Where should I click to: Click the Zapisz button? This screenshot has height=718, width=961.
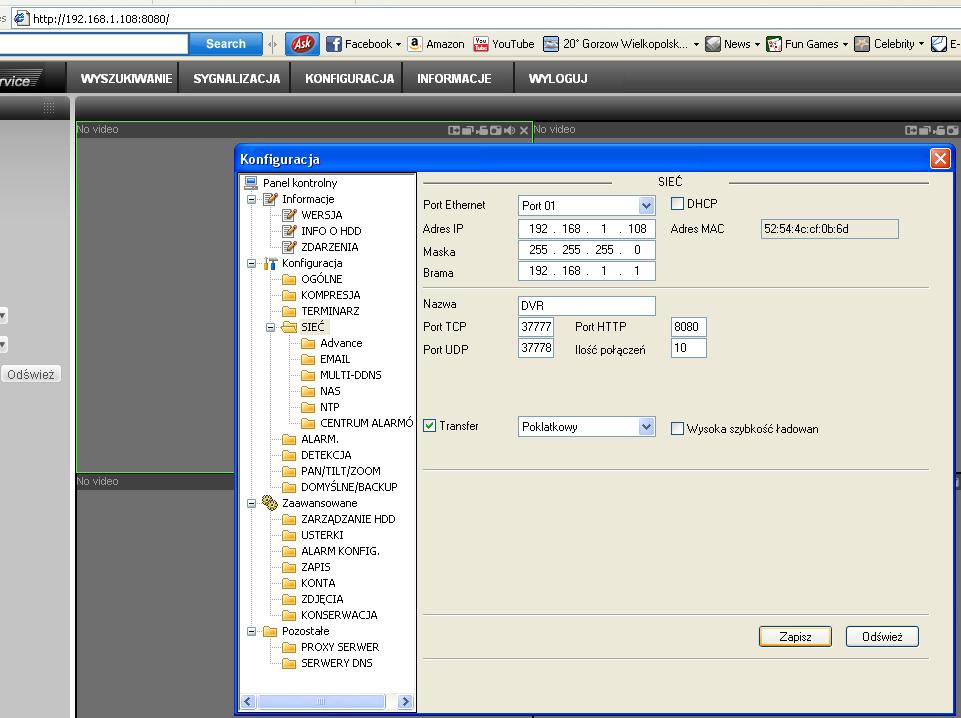(x=796, y=637)
